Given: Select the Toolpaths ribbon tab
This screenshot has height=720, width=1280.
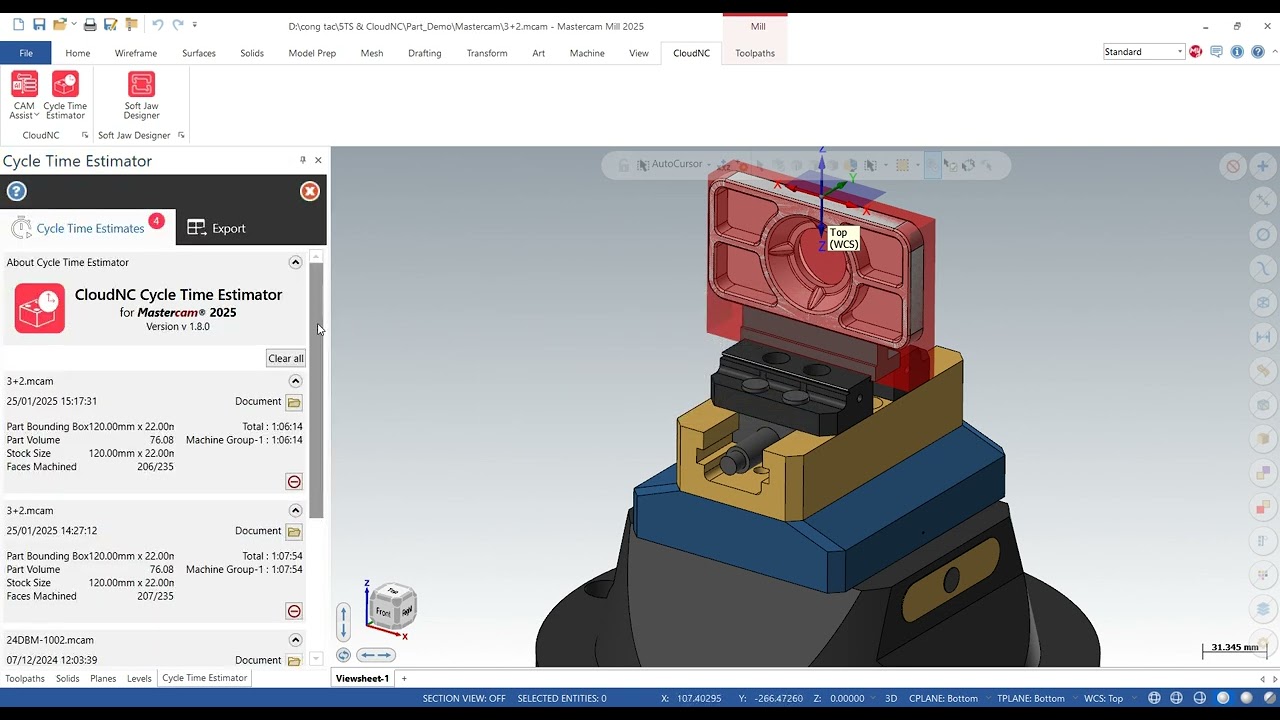Looking at the screenshot, I should pos(755,53).
